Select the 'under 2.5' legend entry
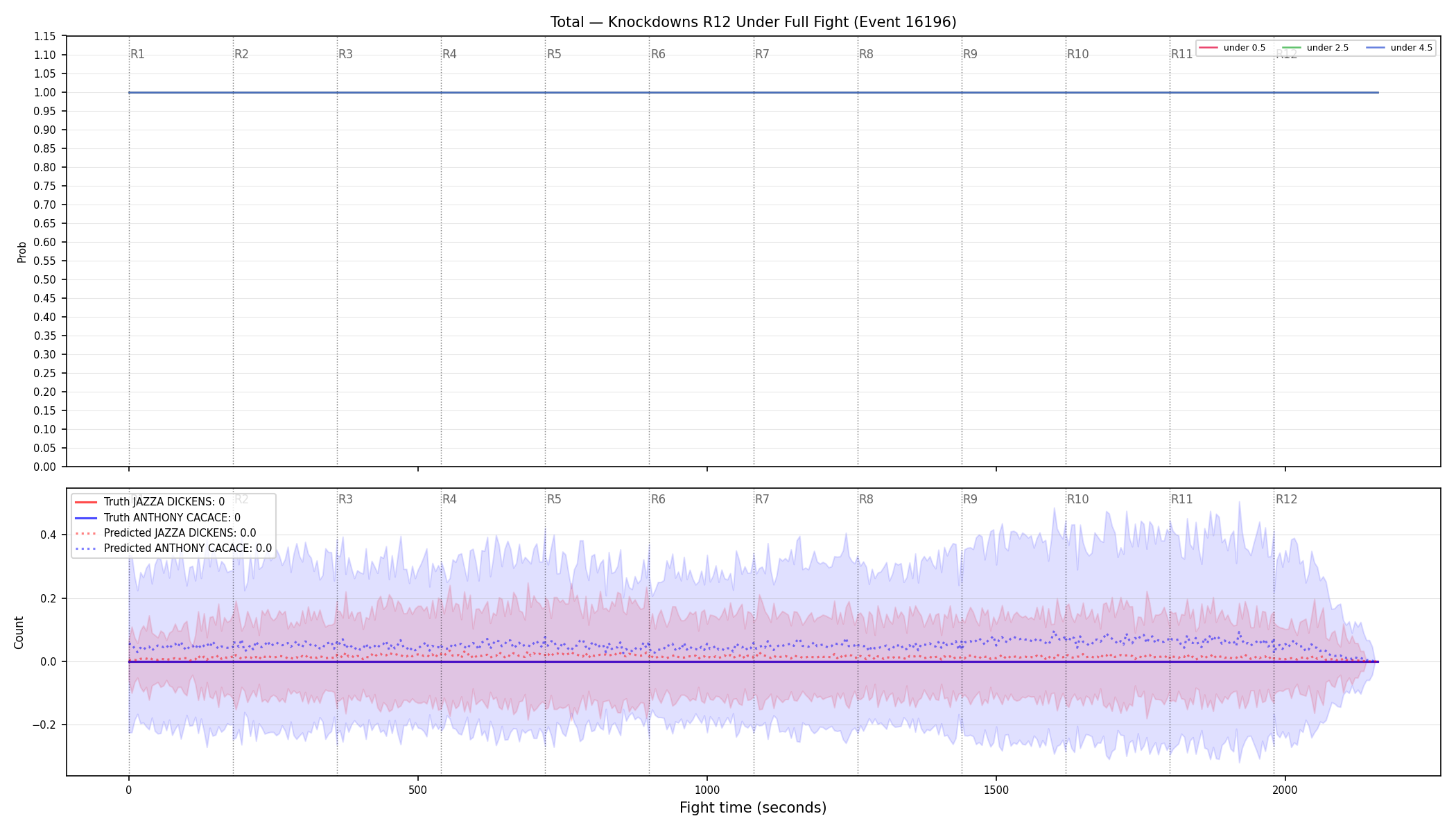The height and width of the screenshot is (832, 1456). coord(1316,48)
